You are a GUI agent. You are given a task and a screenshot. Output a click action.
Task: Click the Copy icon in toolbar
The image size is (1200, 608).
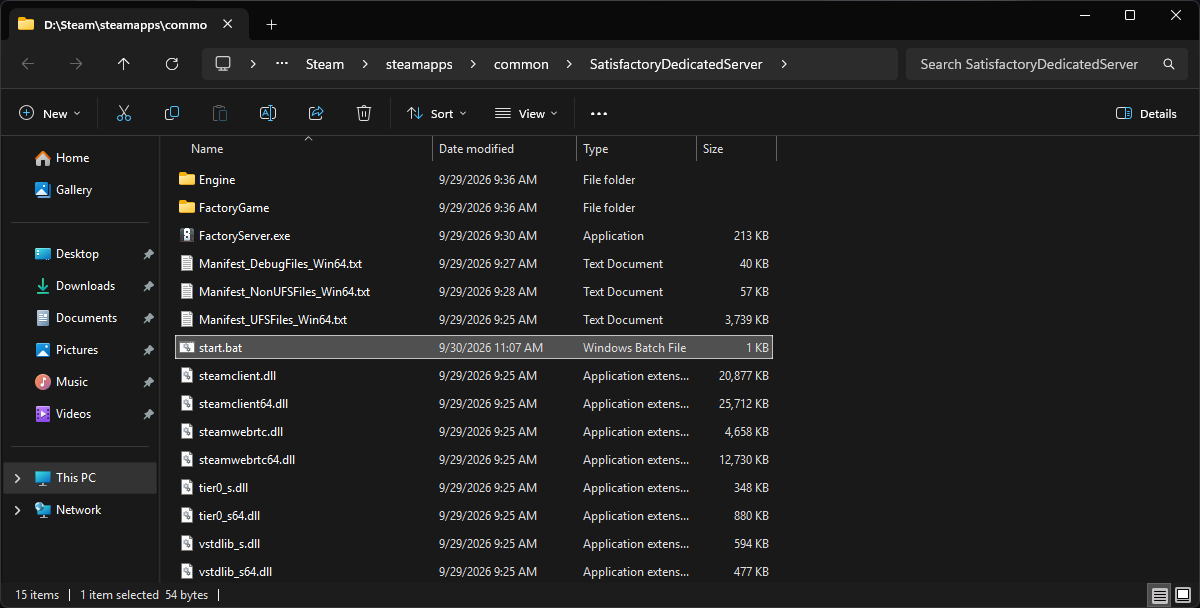tap(172, 114)
